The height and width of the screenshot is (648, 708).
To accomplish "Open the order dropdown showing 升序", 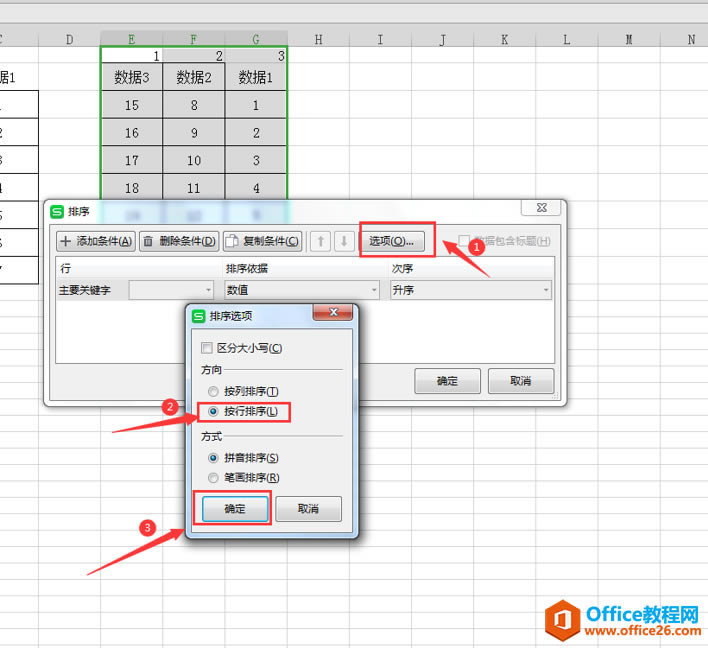I will 470,290.
